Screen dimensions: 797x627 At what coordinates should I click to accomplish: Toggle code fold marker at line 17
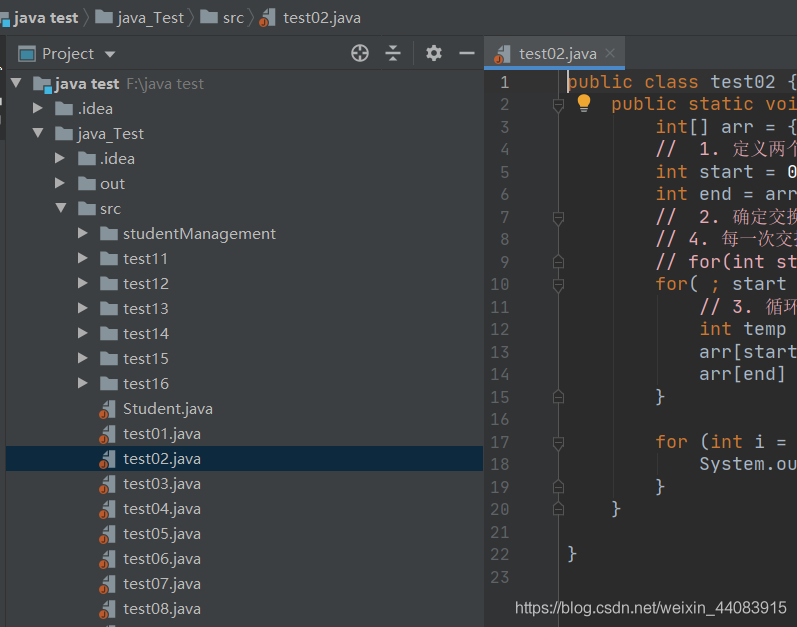click(x=558, y=443)
